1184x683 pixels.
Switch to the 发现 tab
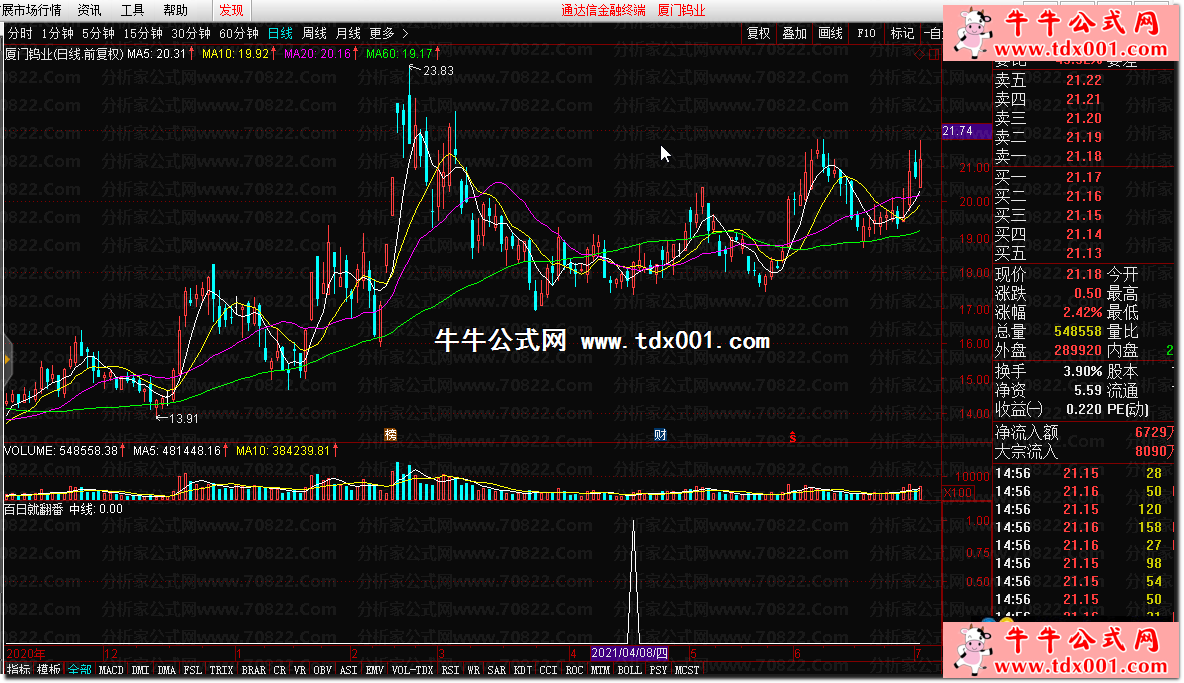coord(231,10)
